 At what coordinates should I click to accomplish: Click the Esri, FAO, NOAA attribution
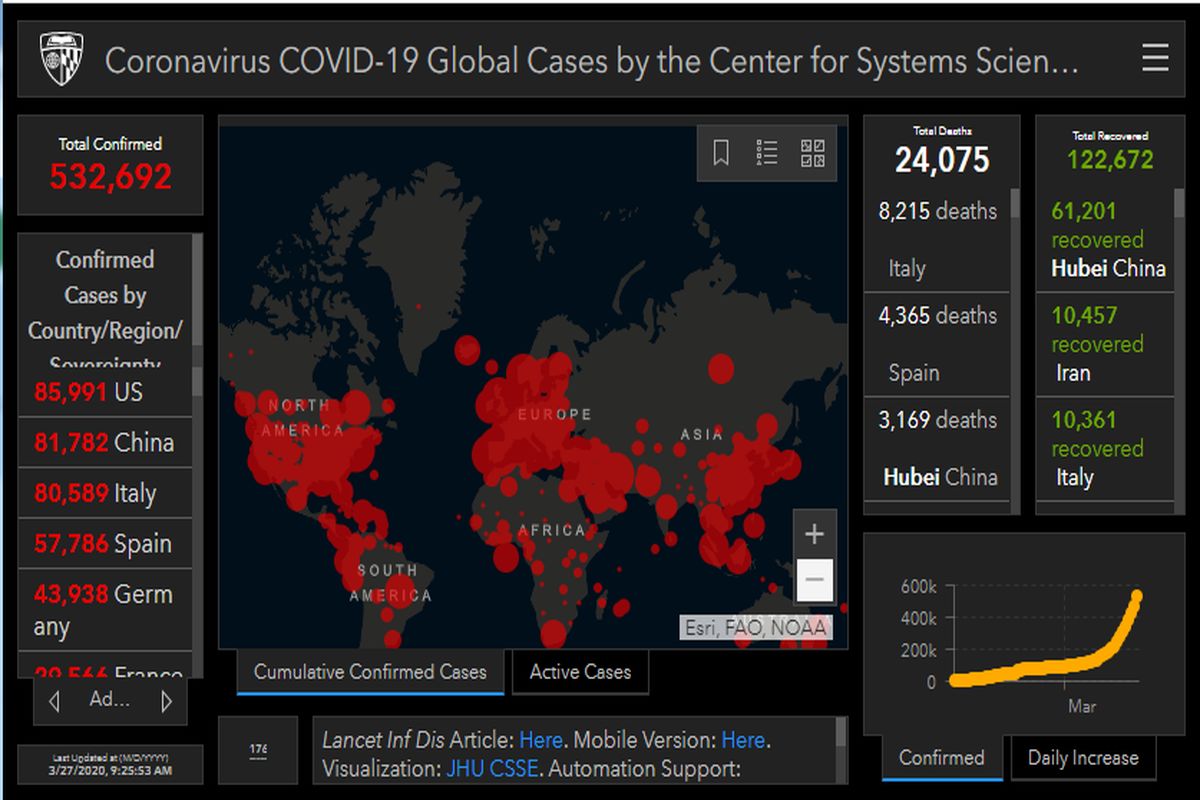tap(756, 628)
